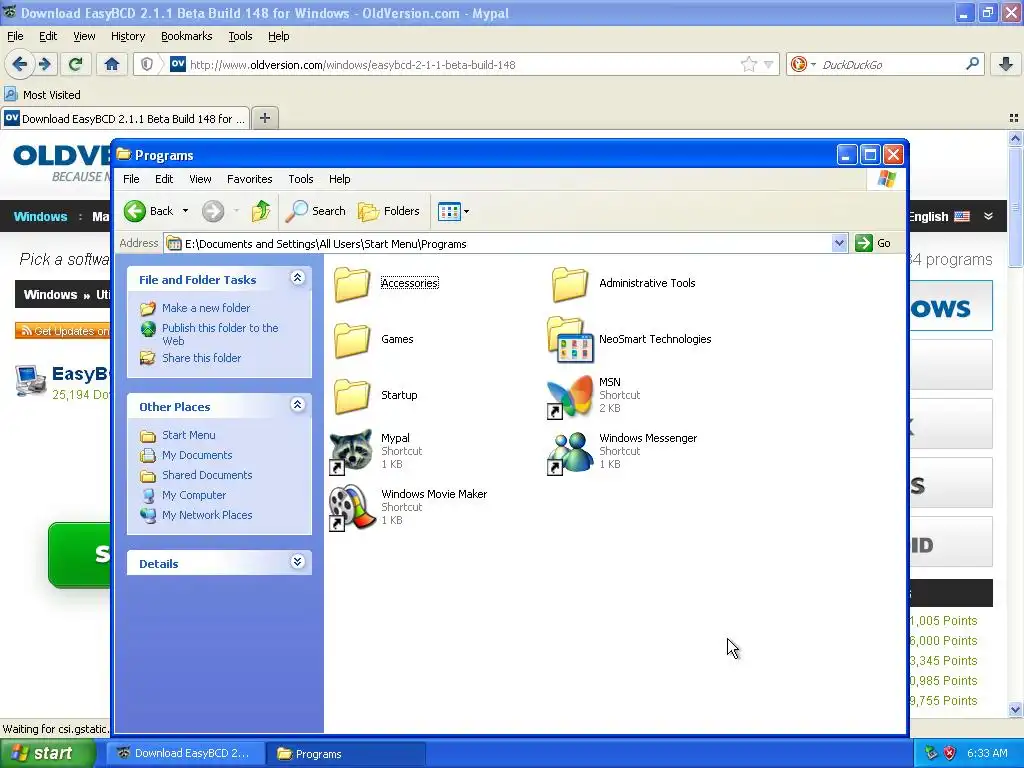1024x768 pixels.
Task: Click the English language selector
Action: [939, 217]
